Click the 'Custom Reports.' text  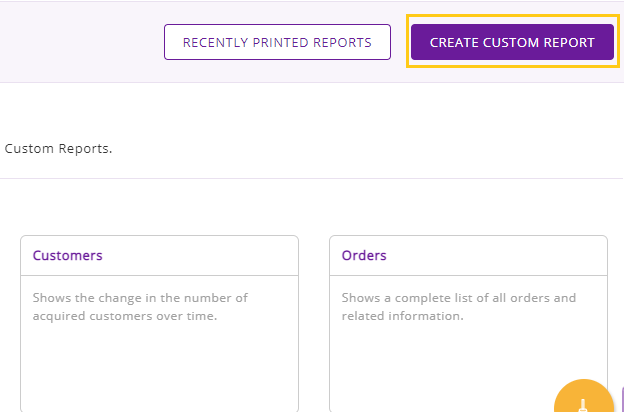pos(58,148)
